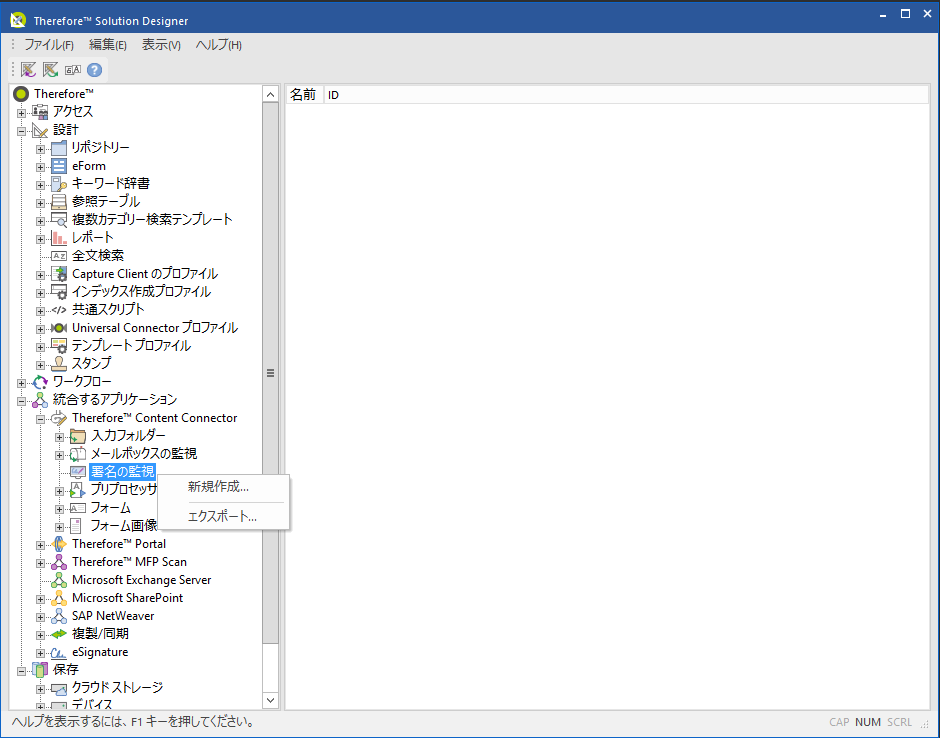Click the tree vertical scrollbar thumb
This screenshot has height=738, width=940.
270,373
